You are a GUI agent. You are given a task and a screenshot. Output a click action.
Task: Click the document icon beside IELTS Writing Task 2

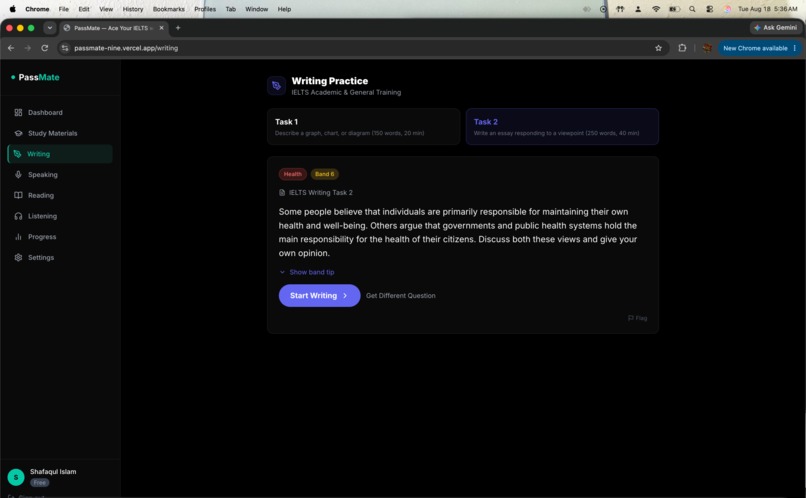[x=282, y=193]
